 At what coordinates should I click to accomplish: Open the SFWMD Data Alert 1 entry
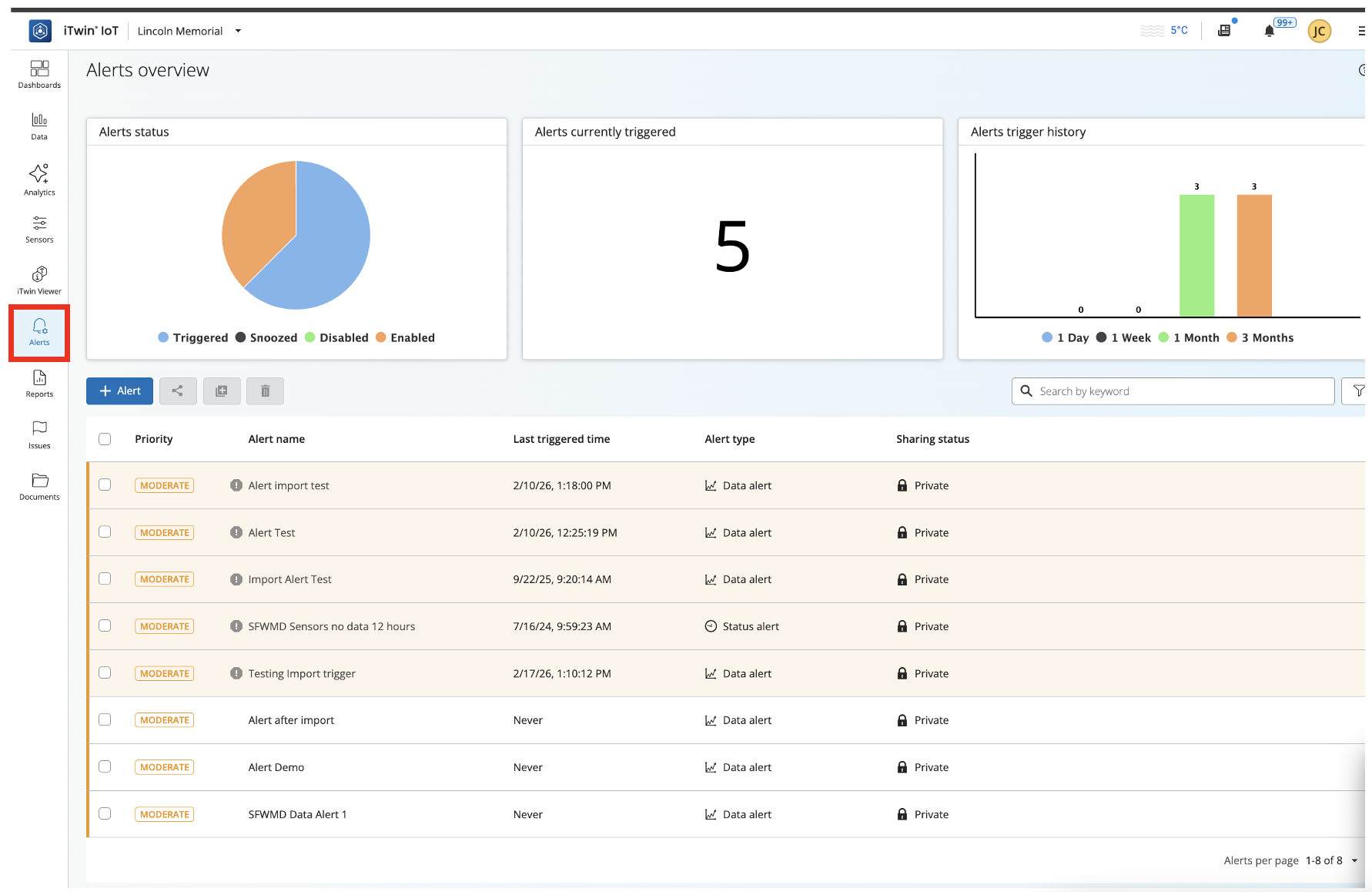click(x=297, y=814)
